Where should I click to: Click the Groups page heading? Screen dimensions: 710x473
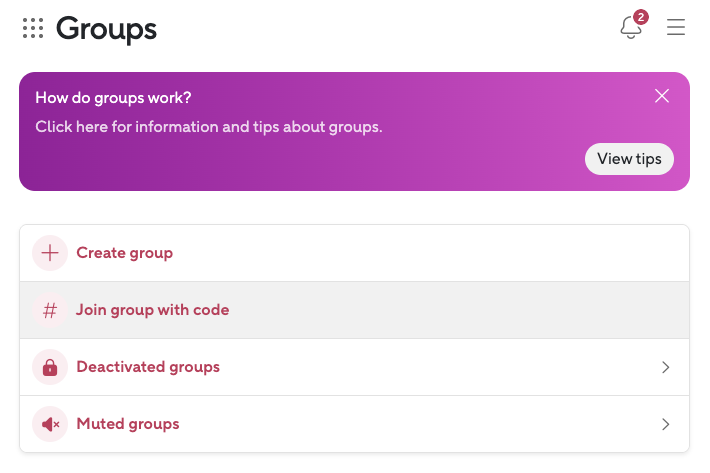(x=106, y=29)
